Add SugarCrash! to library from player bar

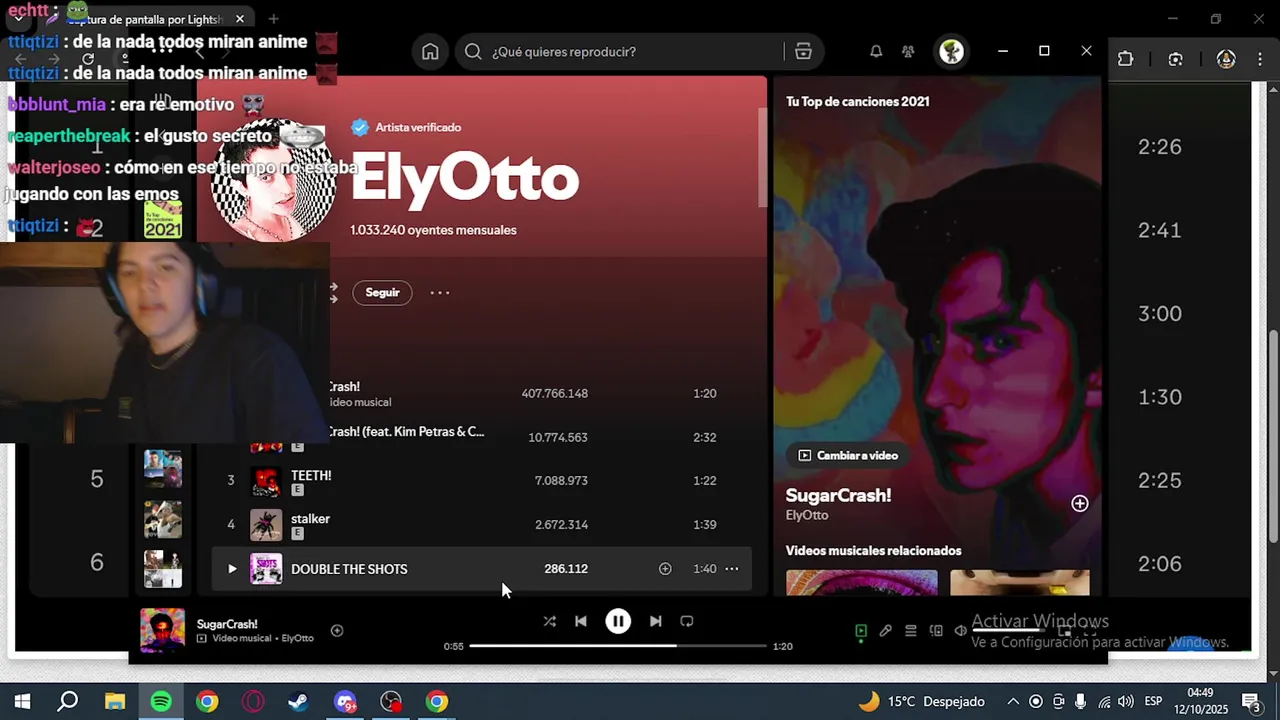click(x=337, y=631)
